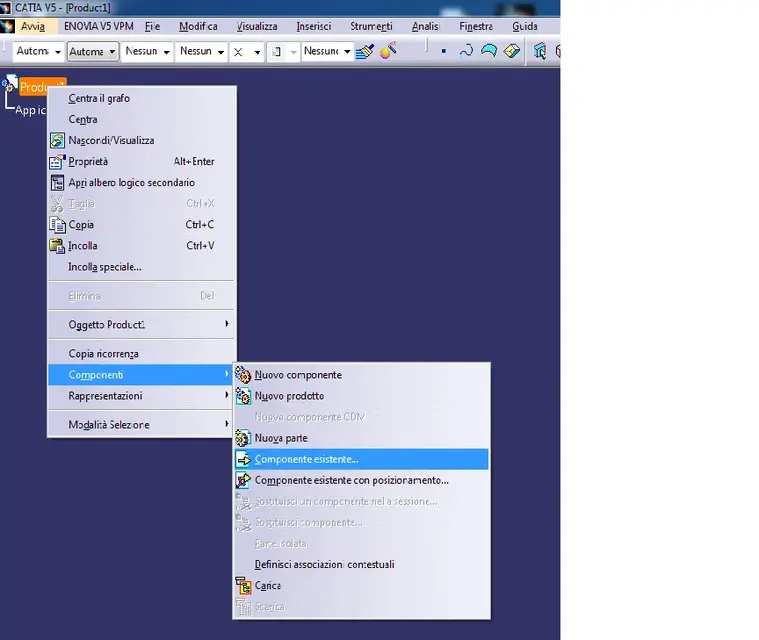
Task: Click the small page icon toolbar dropdown
Action: tap(282, 51)
